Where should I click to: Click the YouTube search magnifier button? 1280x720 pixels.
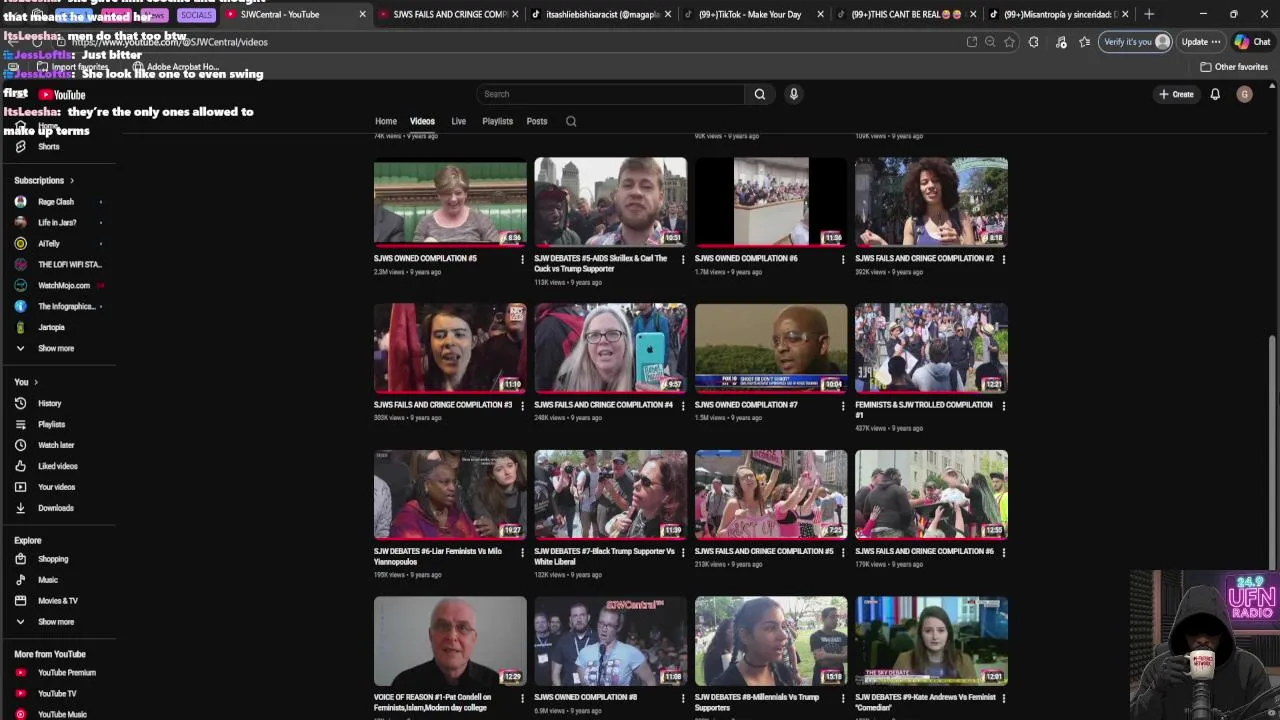(x=760, y=94)
